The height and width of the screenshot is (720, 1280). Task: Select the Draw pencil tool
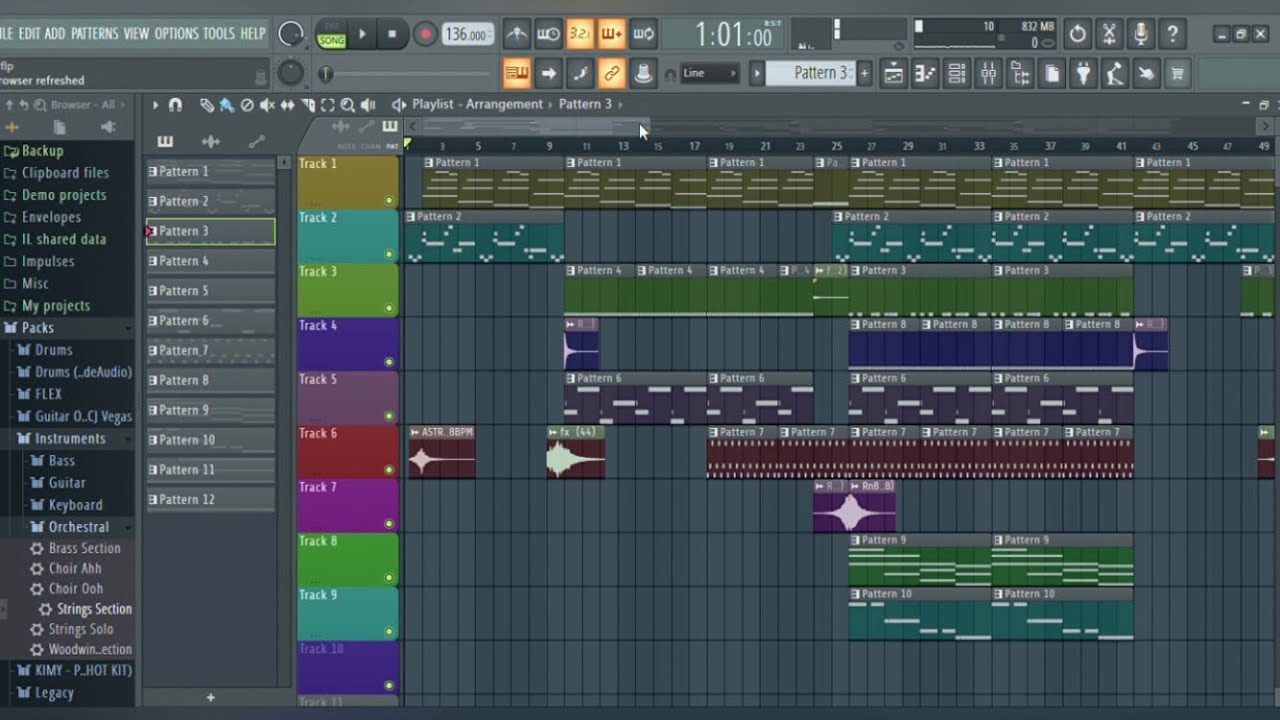(x=207, y=105)
